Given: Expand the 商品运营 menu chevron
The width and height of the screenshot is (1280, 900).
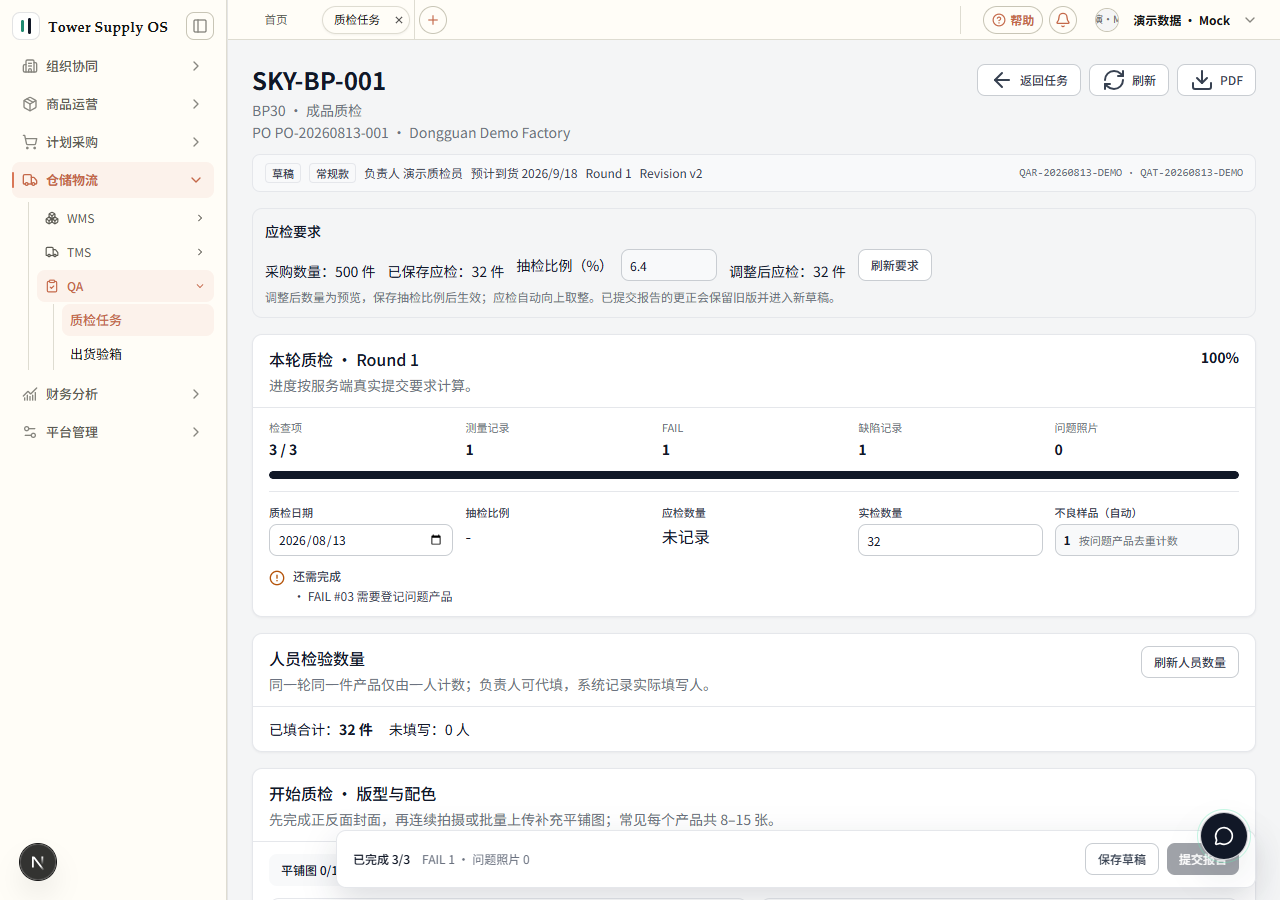Looking at the screenshot, I should [196, 104].
